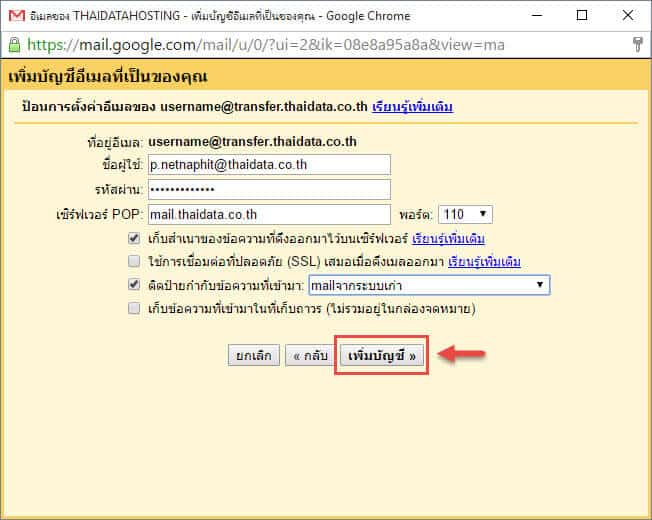This screenshot has height=520, width=652.
Task: Open the label dropdown 'mailจากระบบเก่า'
Action: 429,285
